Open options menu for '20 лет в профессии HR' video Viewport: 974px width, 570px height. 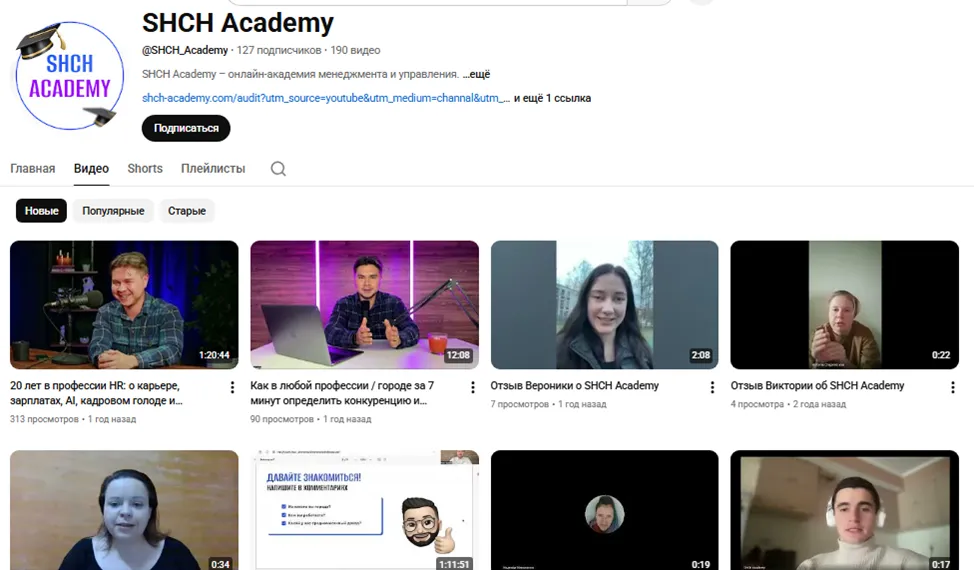(x=232, y=387)
